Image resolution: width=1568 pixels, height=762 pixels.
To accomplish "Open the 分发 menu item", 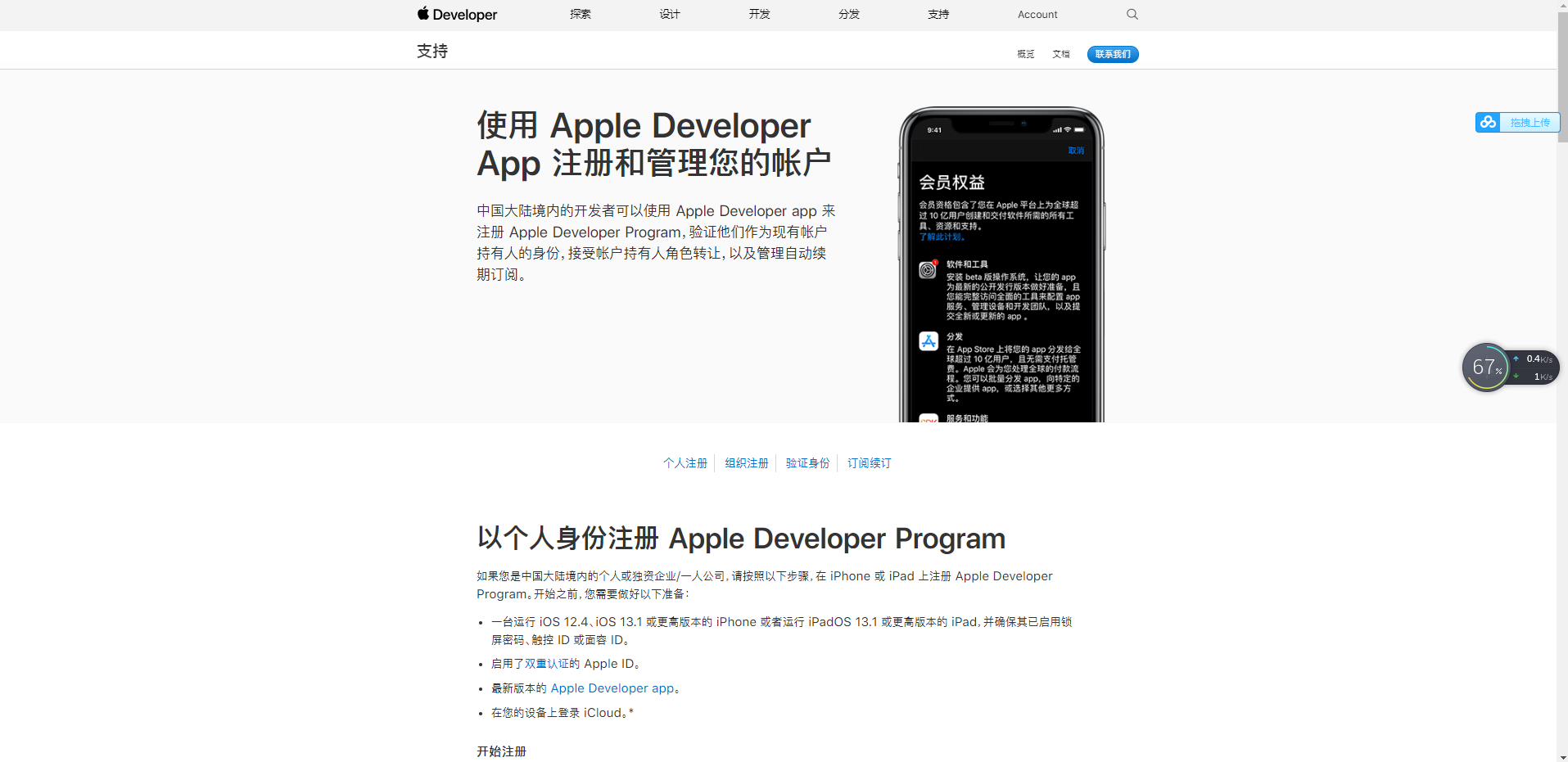I will point(849,14).
